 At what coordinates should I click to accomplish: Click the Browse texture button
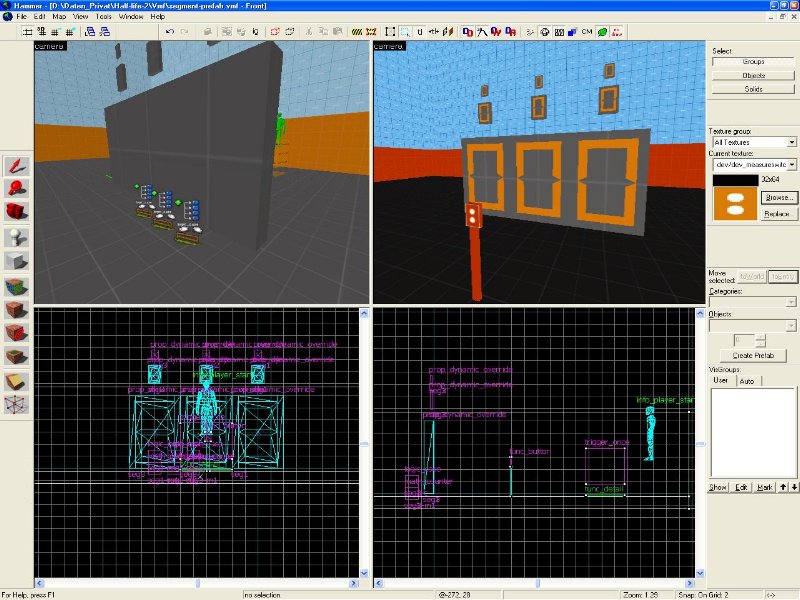780,198
